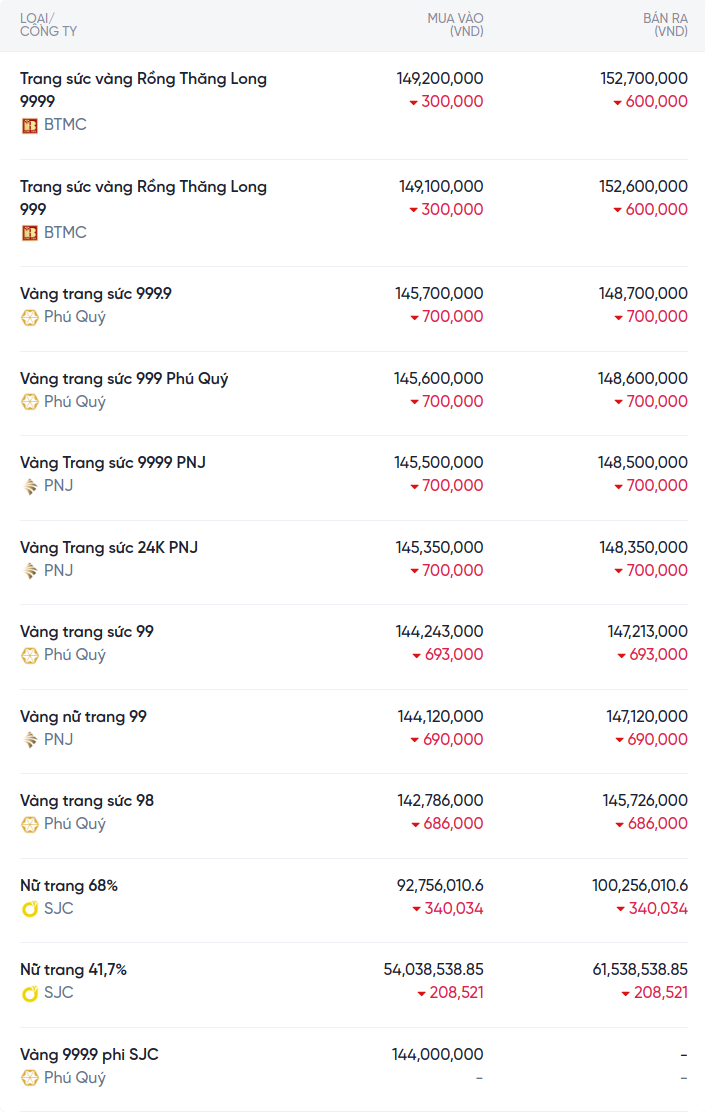Screen dimensions: 705x1112
Task: Select the Vàng 999.9 phi SJC title
Action: (x=89, y=1055)
